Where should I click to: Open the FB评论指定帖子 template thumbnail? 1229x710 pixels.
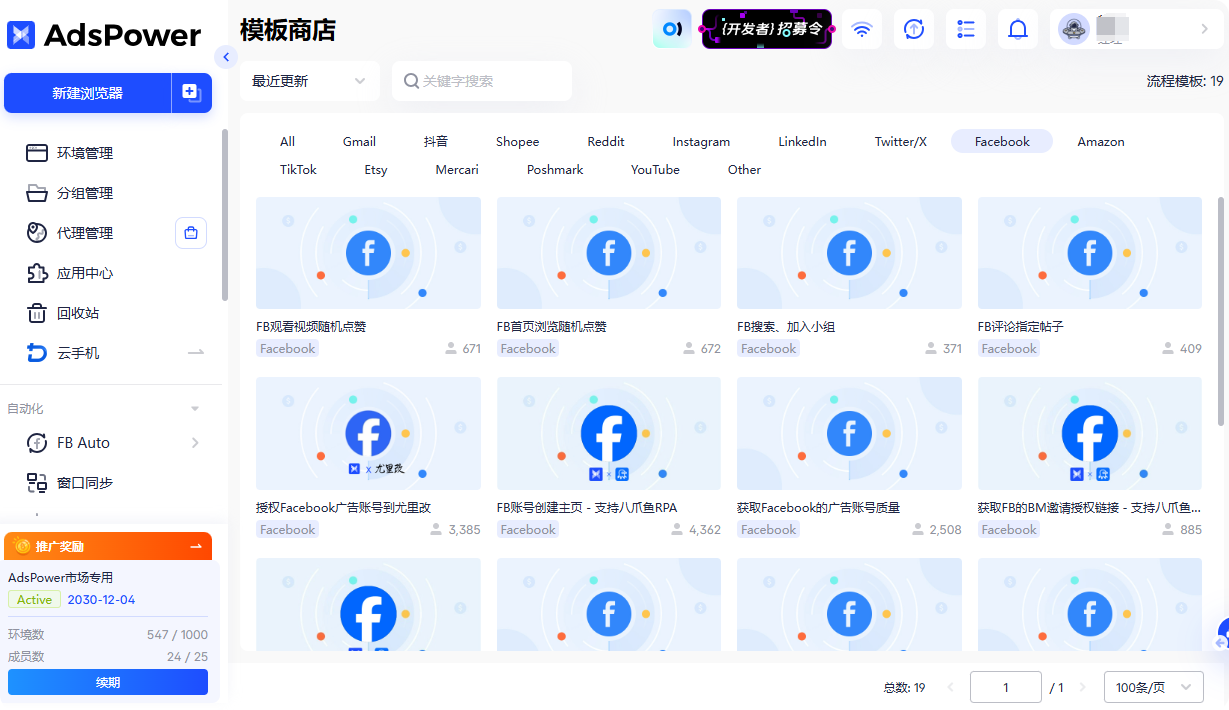1090,253
